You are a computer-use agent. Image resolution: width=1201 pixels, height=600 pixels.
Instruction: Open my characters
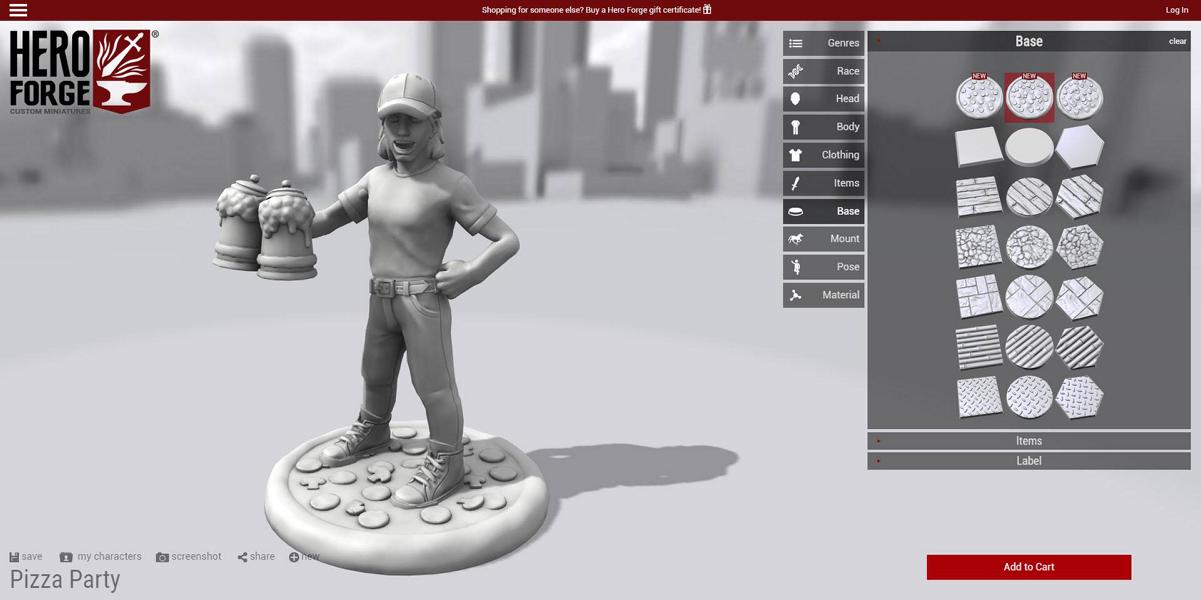100,557
